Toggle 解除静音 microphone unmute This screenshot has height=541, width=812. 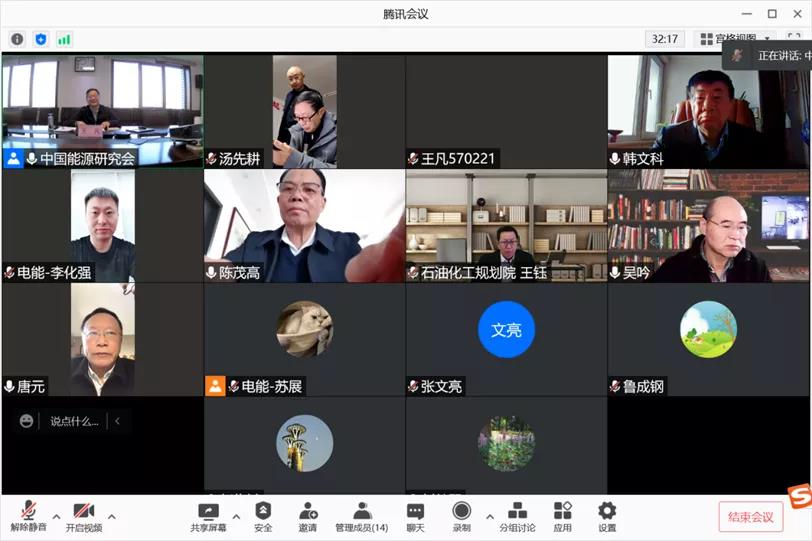pyautogui.click(x=28, y=516)
